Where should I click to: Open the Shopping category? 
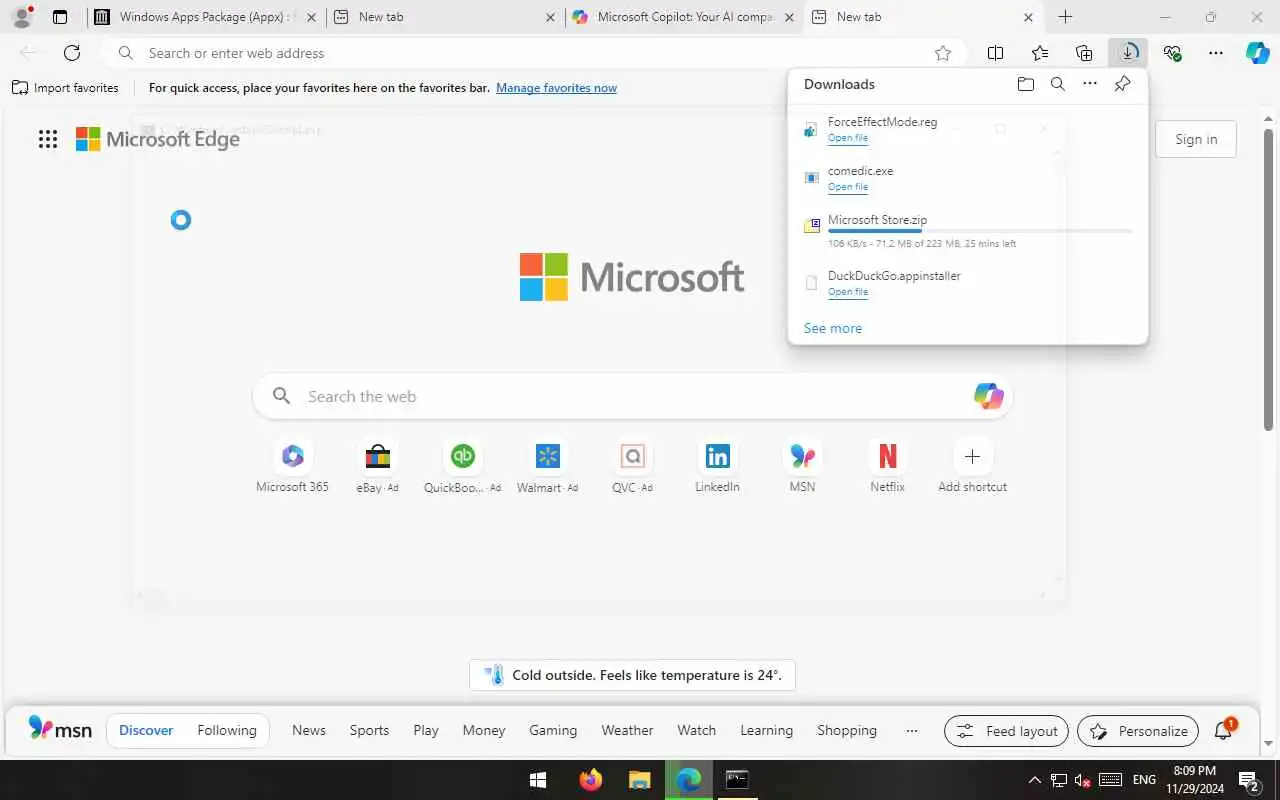click(x=847, y=731)
